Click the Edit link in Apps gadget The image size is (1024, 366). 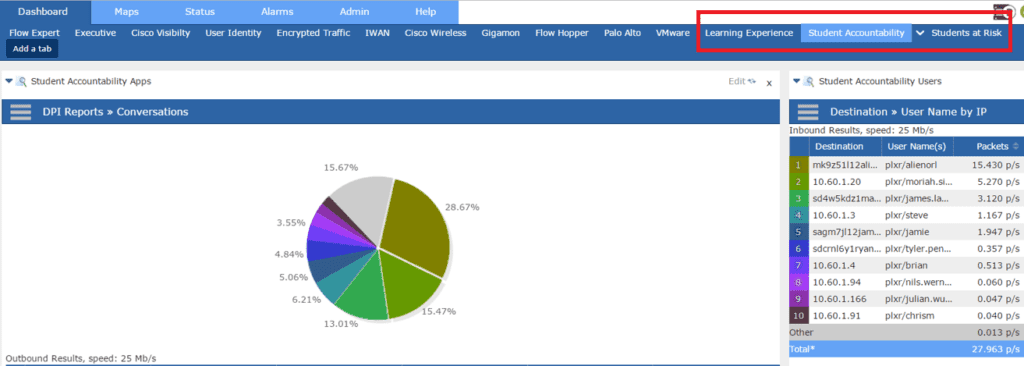tap(737, 82)
